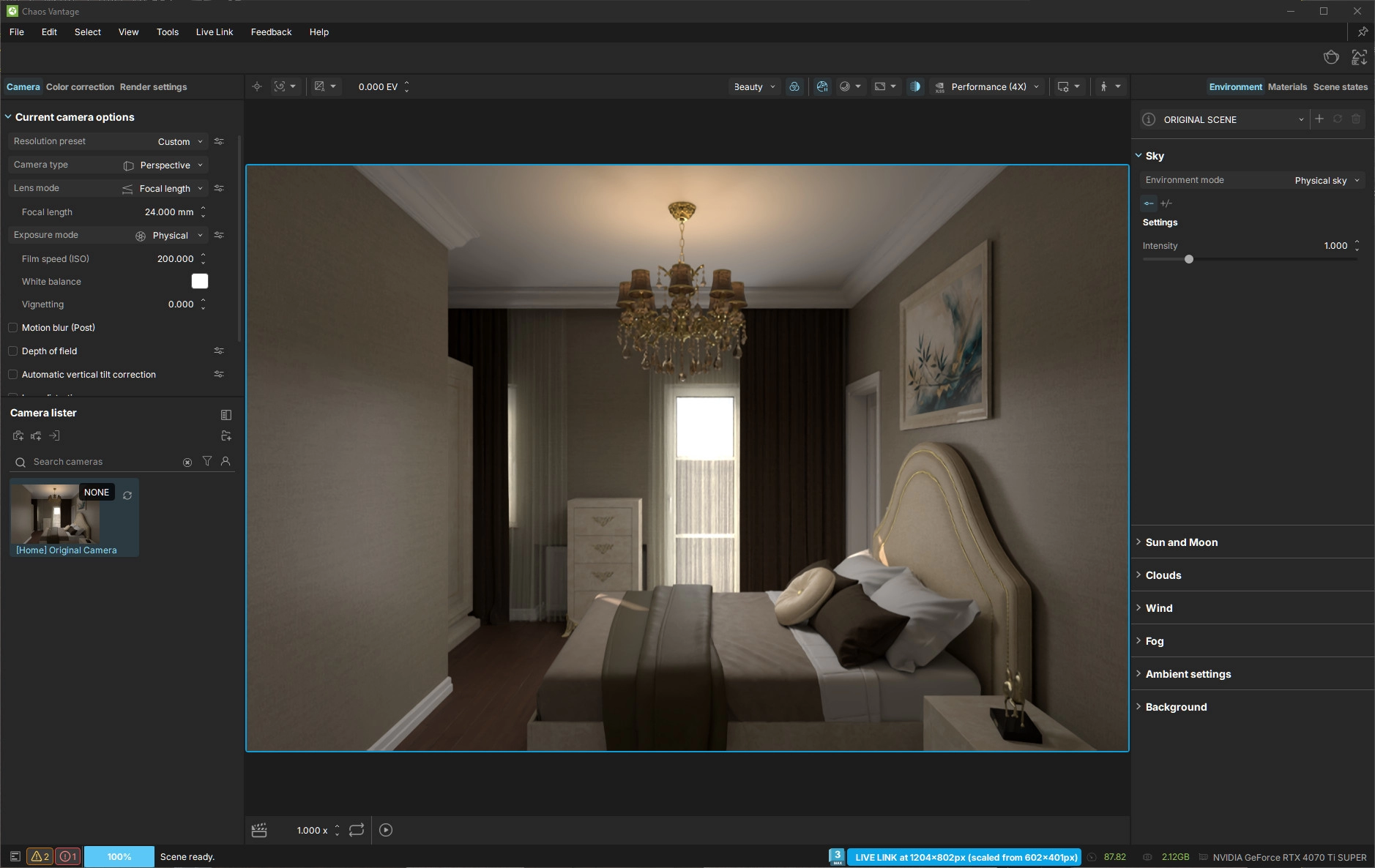Open the Tools menu
The image size is (1375, 868).
pyautogui.click(x=168, y=32)
